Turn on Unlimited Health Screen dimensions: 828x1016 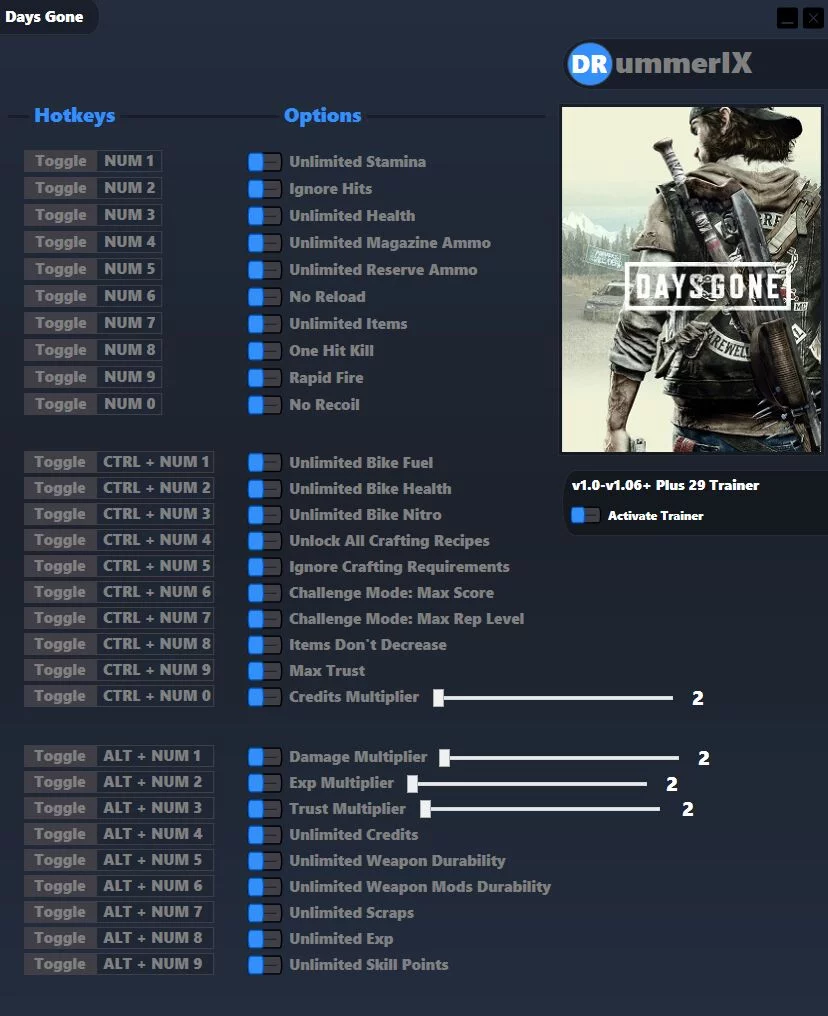(264, 216)
